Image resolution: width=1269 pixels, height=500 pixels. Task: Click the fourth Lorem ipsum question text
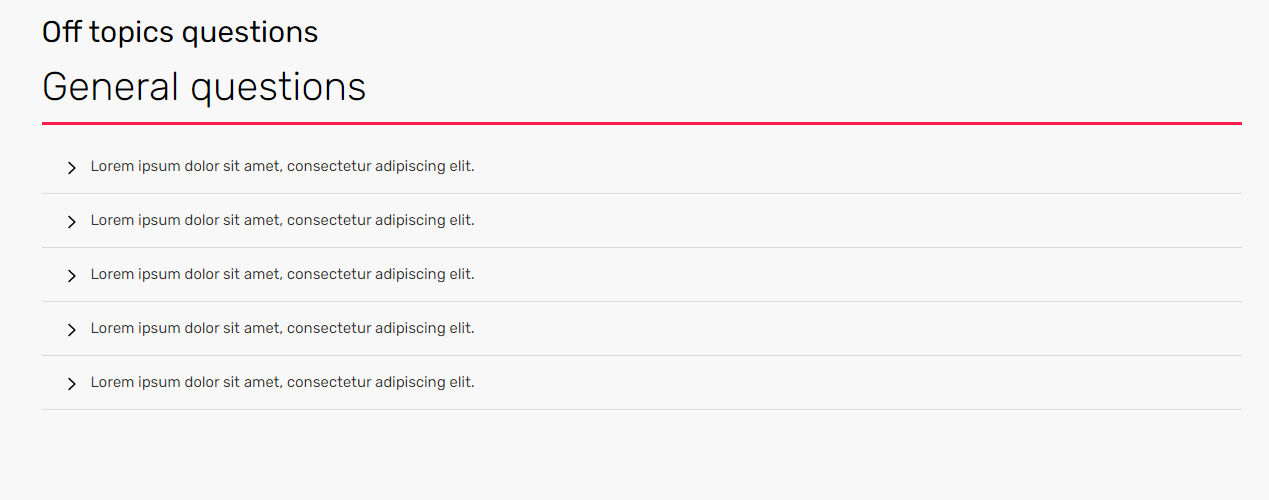coord(282,328)
